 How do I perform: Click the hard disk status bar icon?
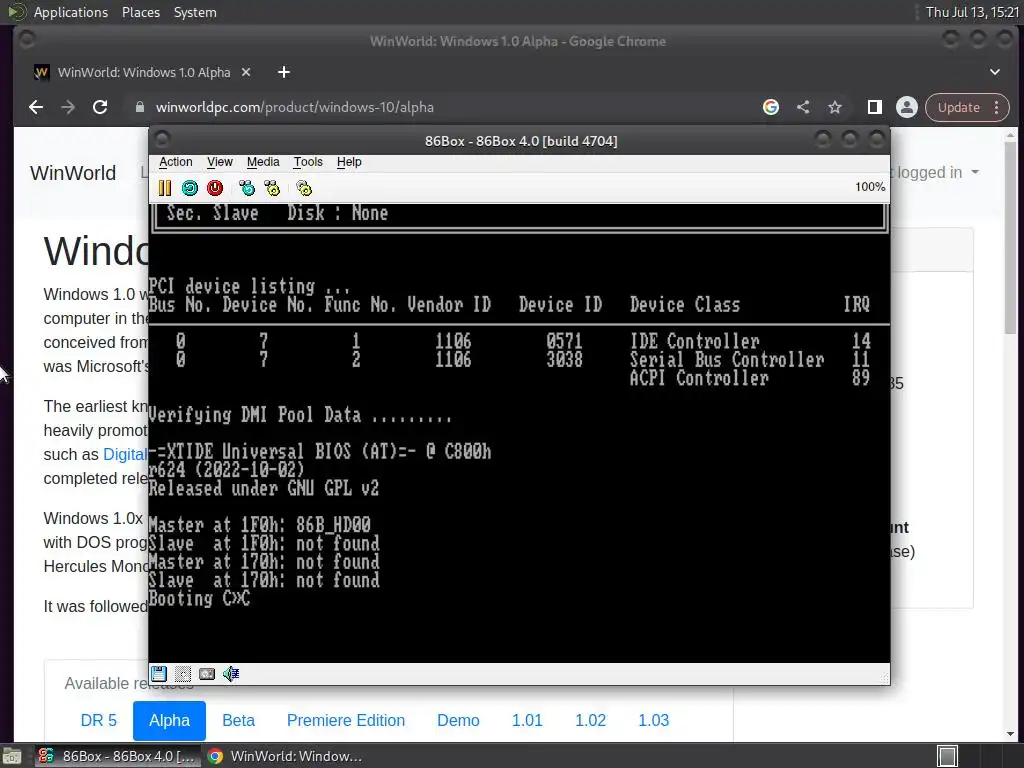pyautogui.click(x=207, y=673)
